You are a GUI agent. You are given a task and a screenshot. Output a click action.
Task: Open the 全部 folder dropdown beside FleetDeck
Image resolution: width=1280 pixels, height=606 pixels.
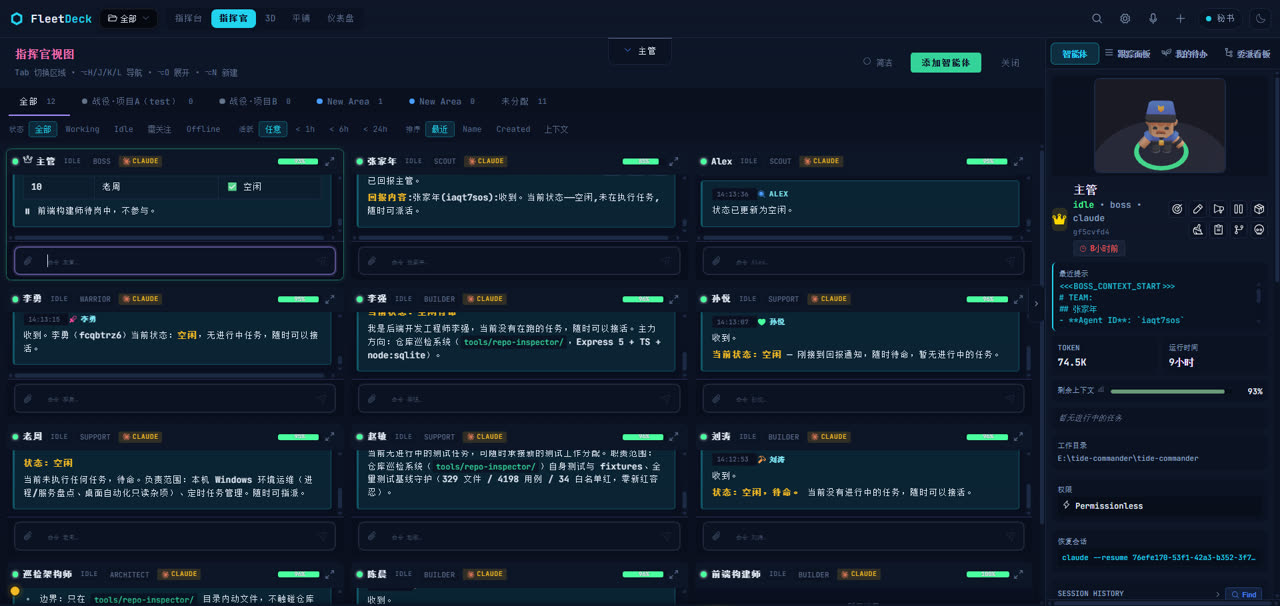pyautogui.click(x=129, y=18)
